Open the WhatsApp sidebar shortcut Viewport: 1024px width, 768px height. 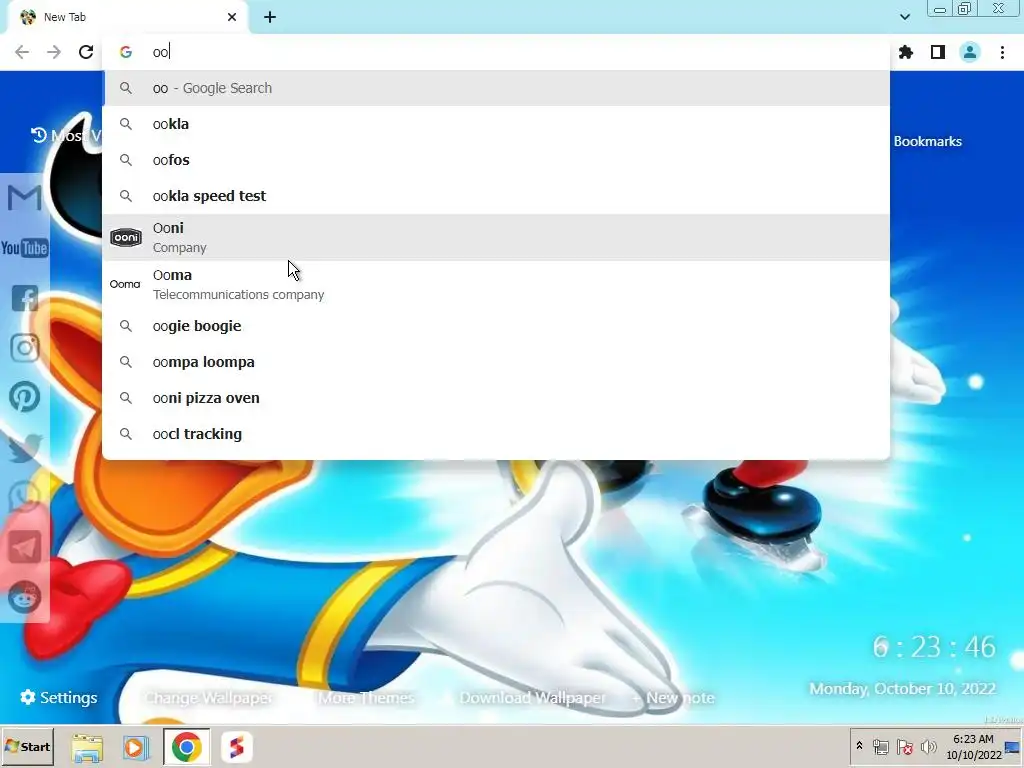25,496
